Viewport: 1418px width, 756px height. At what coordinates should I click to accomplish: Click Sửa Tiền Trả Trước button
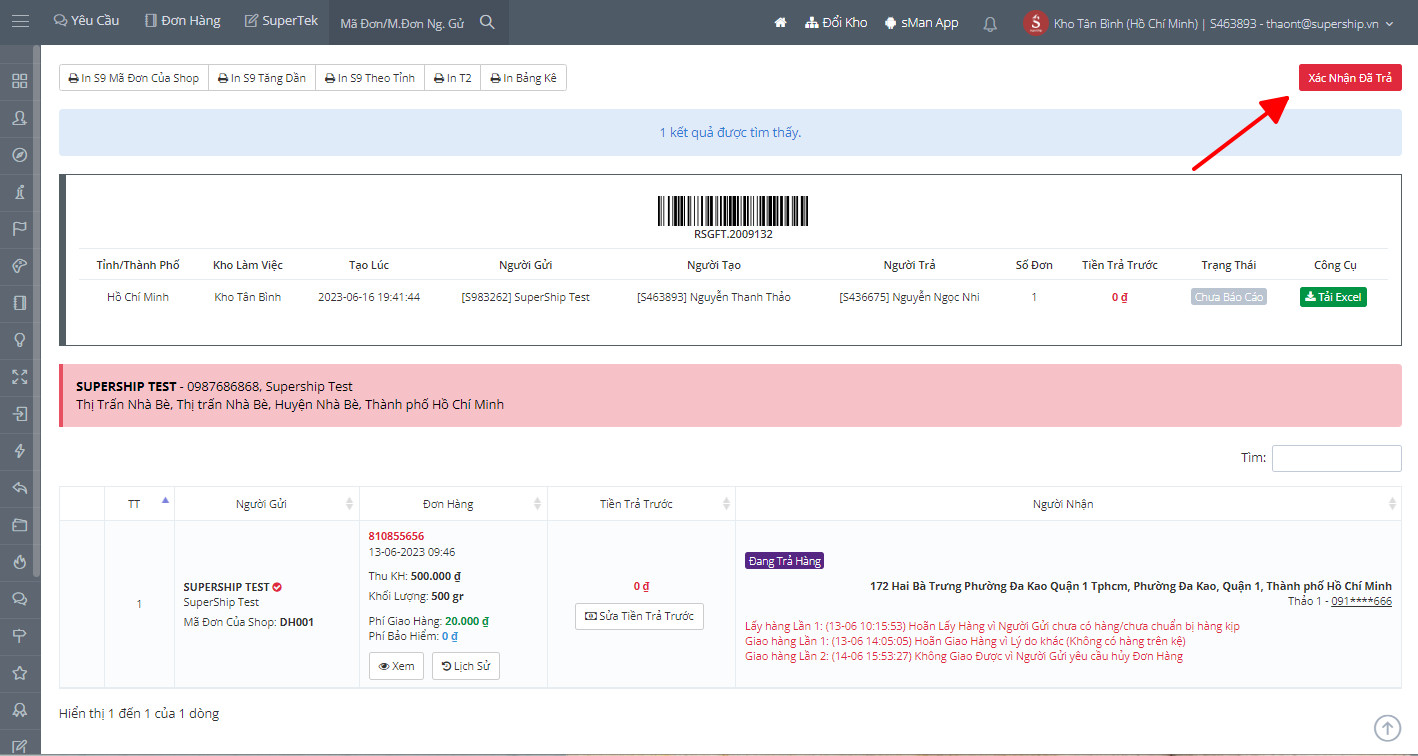click(x=640, y=616)
